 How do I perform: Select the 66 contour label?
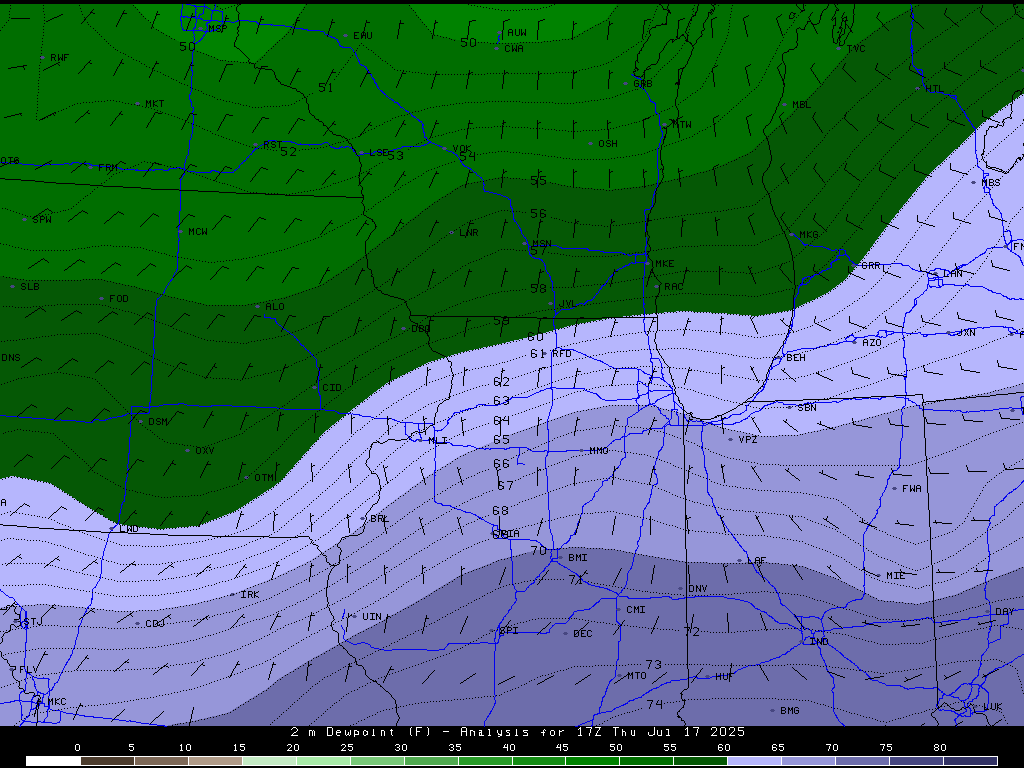(502, 464)
